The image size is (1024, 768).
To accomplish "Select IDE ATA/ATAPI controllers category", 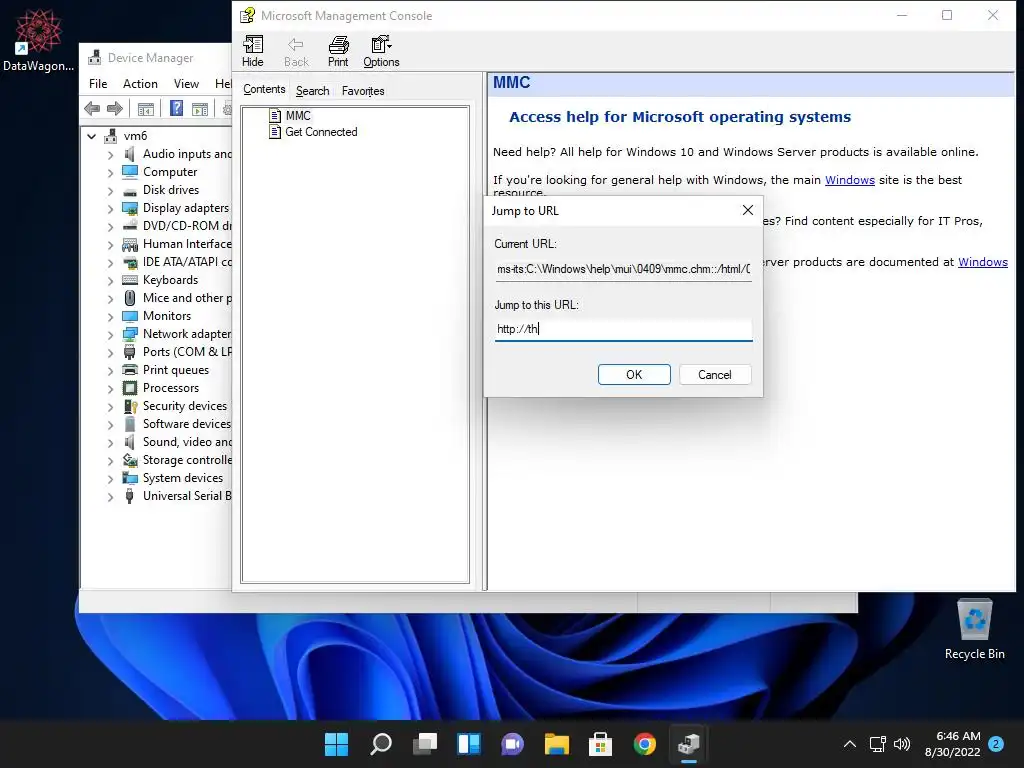I will click(x=187, y=262).
